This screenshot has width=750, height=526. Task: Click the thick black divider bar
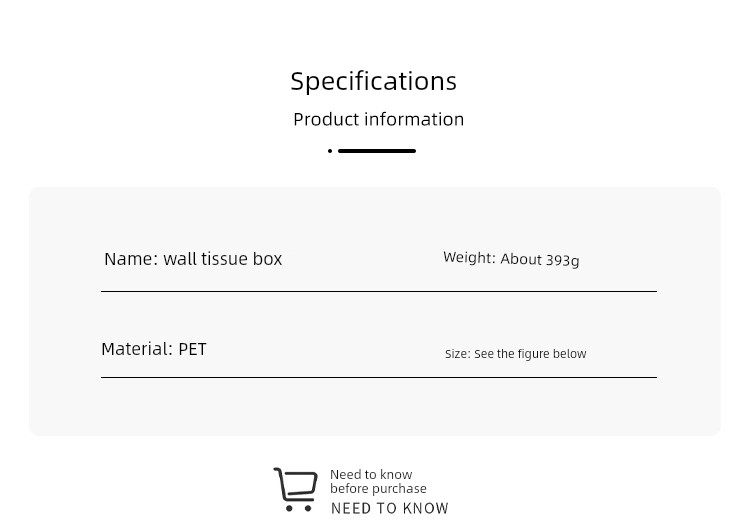pos(377,151)
